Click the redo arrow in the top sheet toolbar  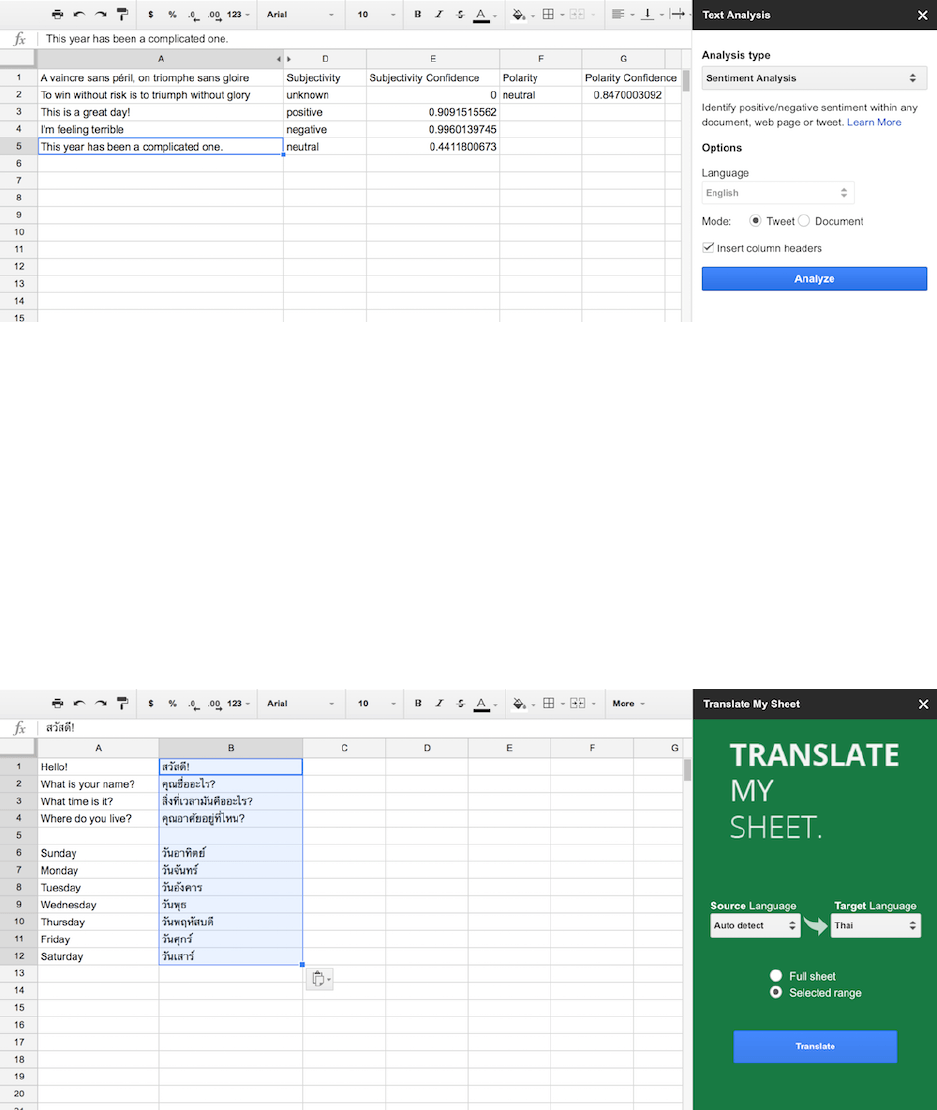(100, 14)
